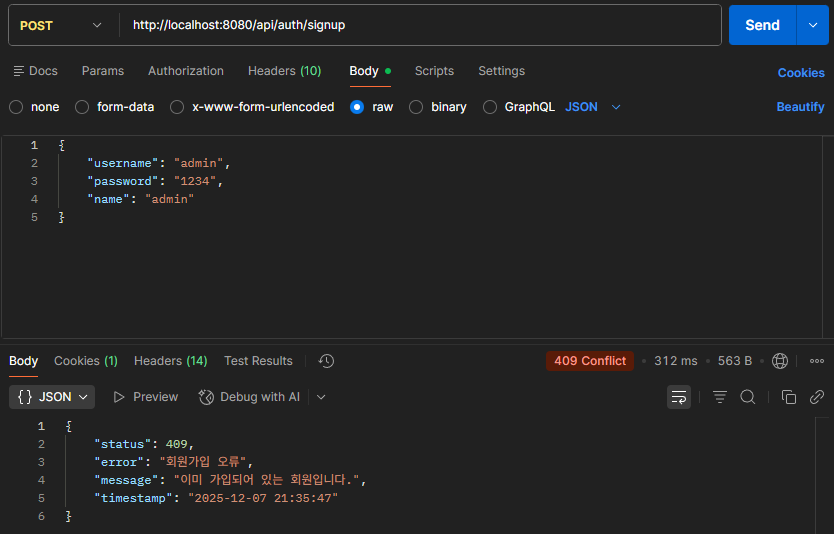
Task: Click the request URL input field
Action: pyautogui.click(x=420, y=25)
